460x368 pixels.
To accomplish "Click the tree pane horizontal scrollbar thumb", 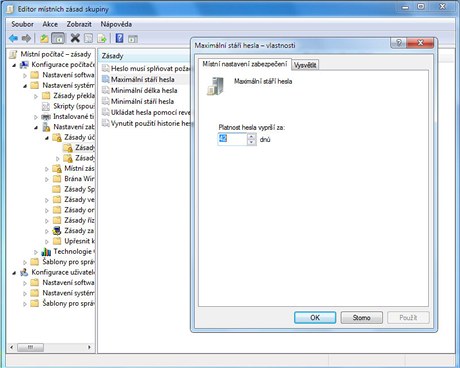I will point(30,347).
